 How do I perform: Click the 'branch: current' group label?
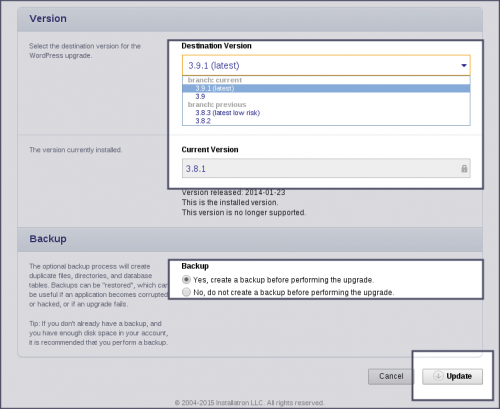[215, 80]
